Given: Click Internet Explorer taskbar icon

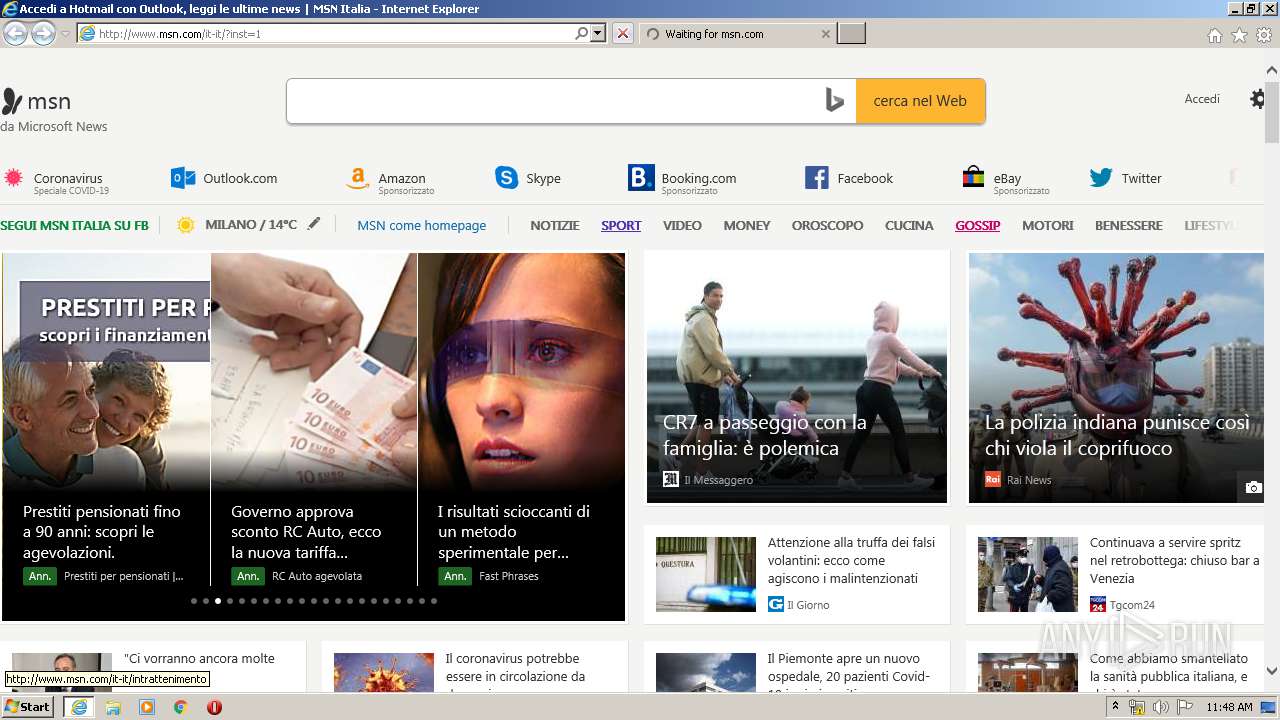Looking at the screenshot, I should [x=78, y=707].
